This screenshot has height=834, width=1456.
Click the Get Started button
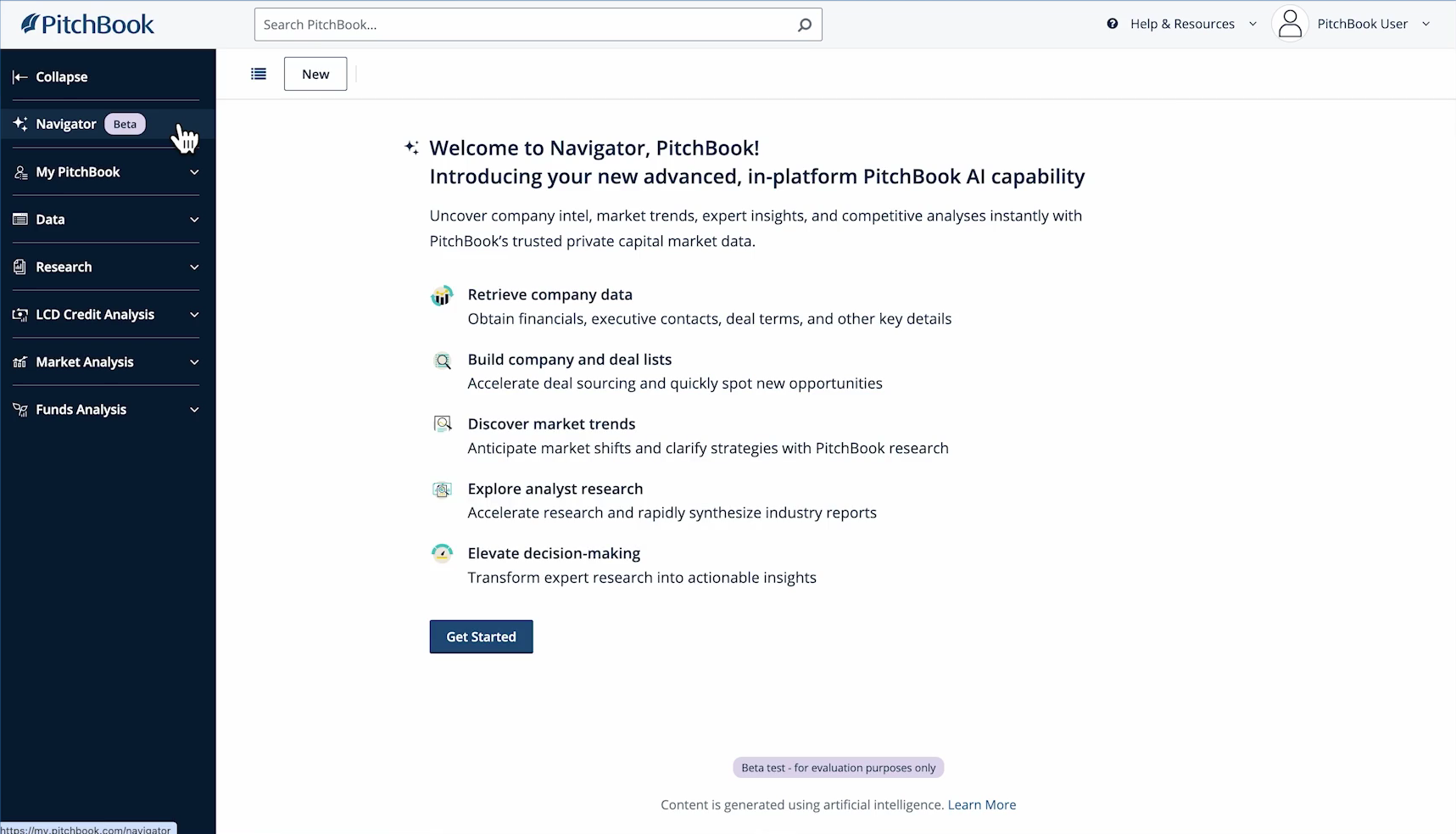tap(481, 637)
